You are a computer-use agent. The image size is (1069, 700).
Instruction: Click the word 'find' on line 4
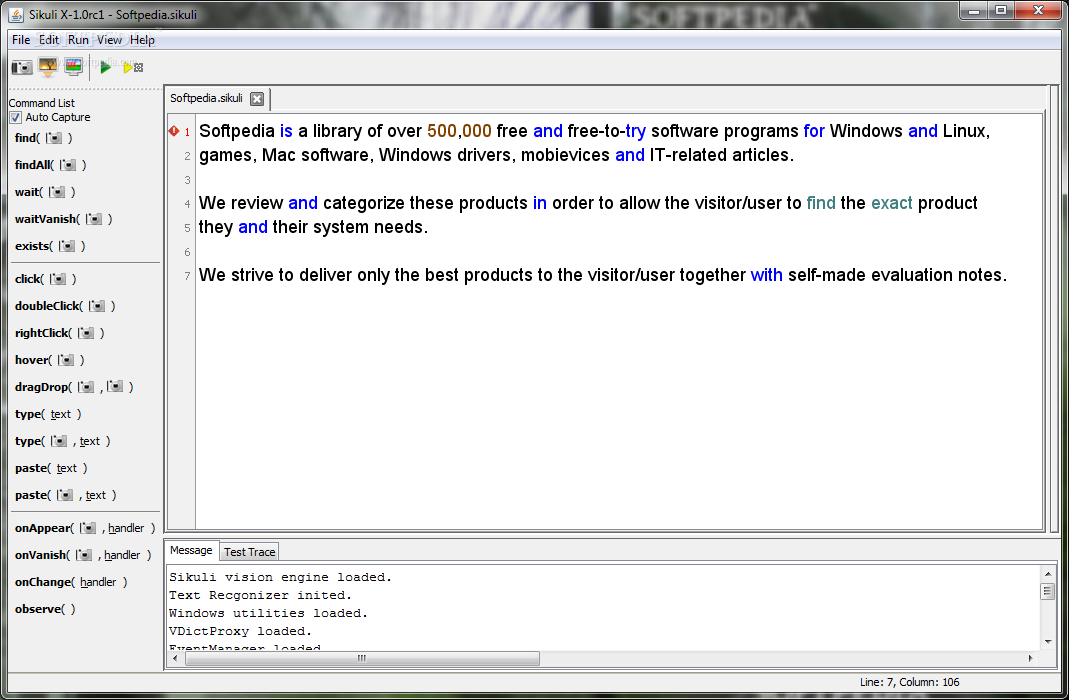click(x=821, y=203)
